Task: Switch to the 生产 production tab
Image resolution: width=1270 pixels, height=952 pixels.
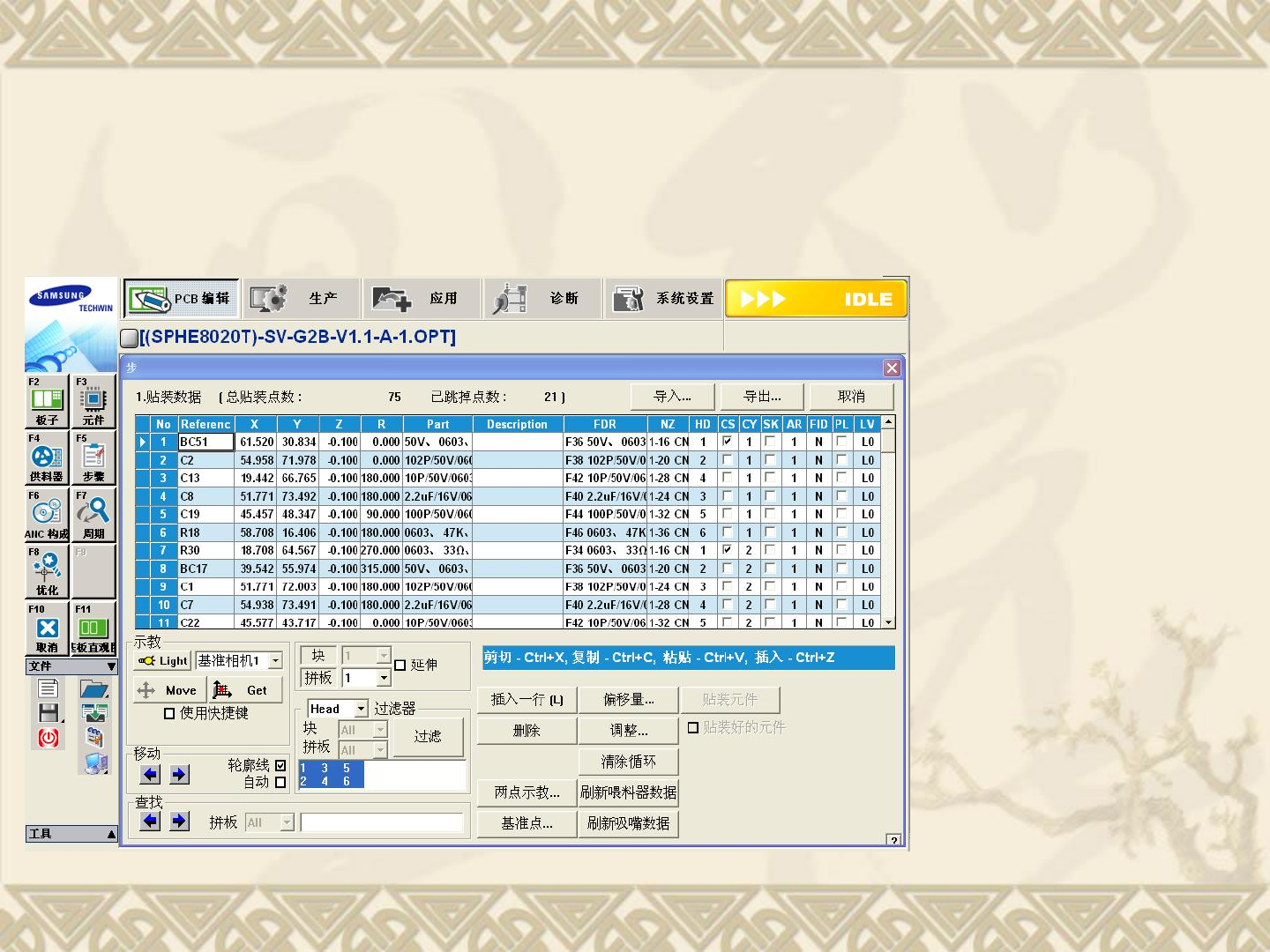Action: click(x=303, y=299)
